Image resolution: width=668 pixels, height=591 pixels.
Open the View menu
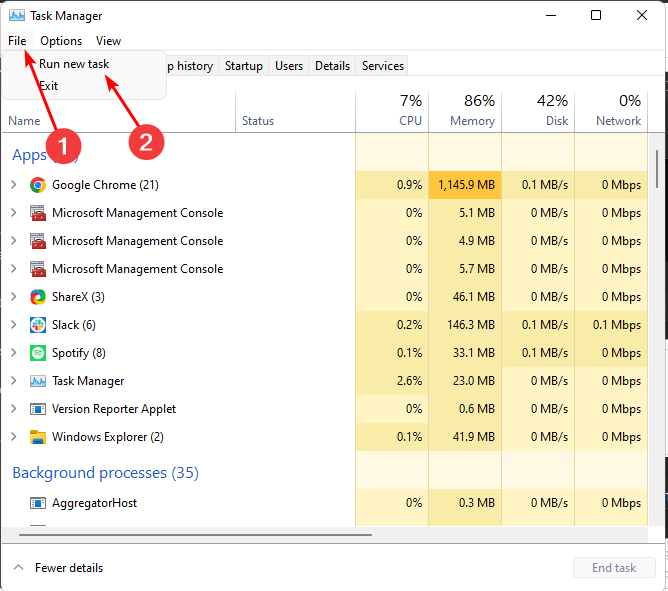click(108, 41)
